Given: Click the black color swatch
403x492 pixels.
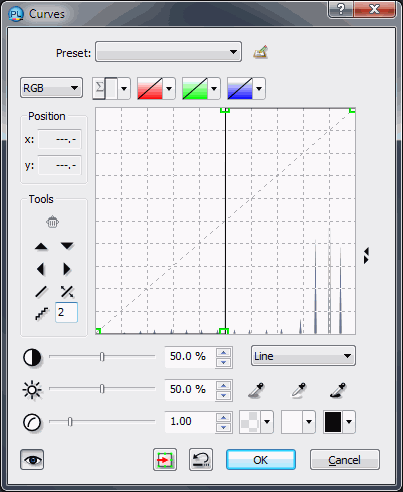Looking at the screenshot, I should pyautogui.click(x=333, y=422).
